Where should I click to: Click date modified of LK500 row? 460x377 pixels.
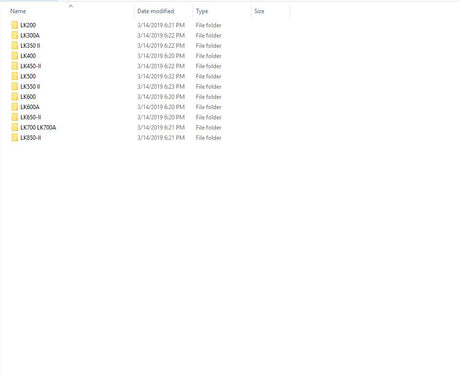click(x=161, y=76)
